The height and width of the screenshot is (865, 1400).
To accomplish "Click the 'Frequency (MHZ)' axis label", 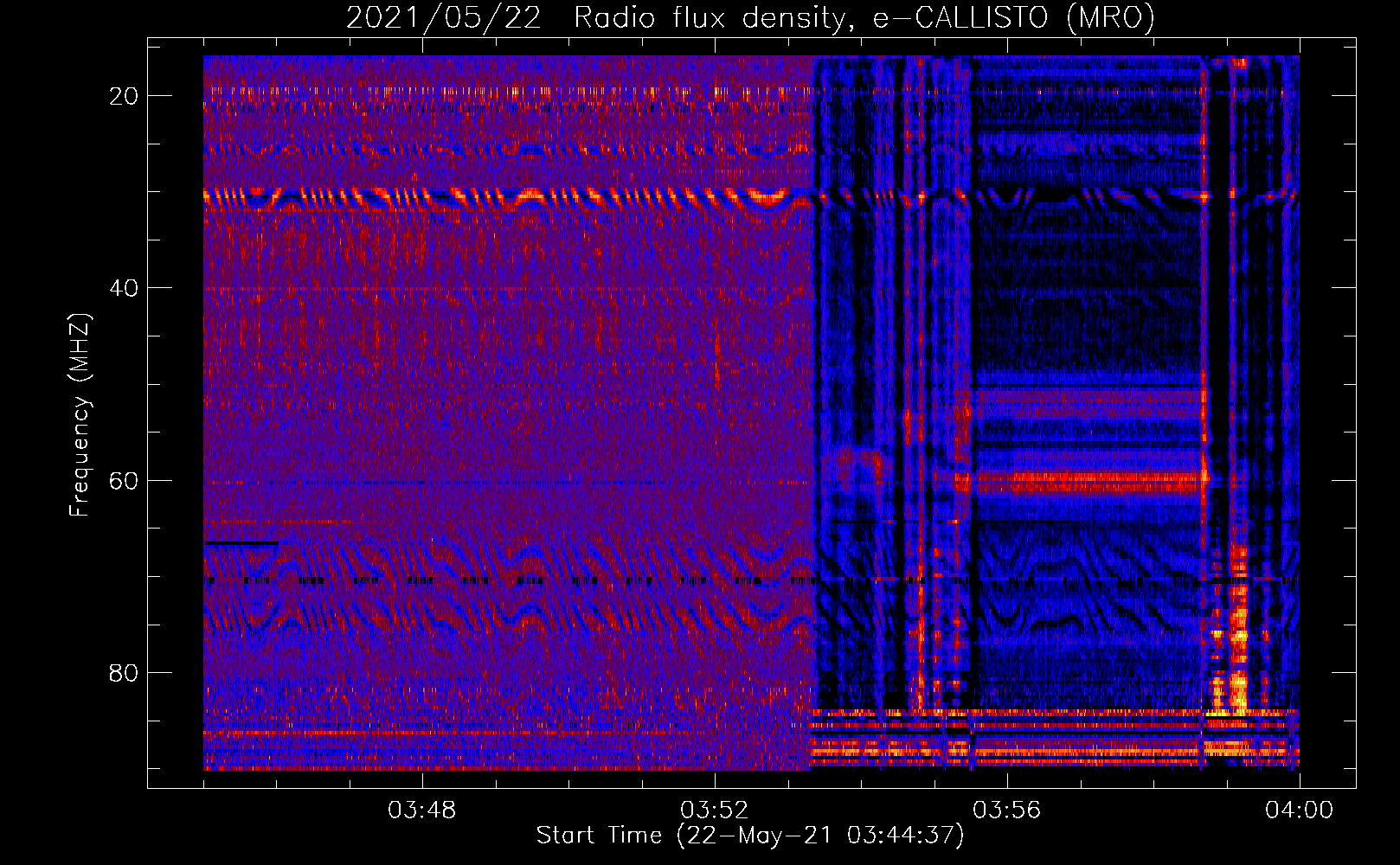I will [80, 415].
